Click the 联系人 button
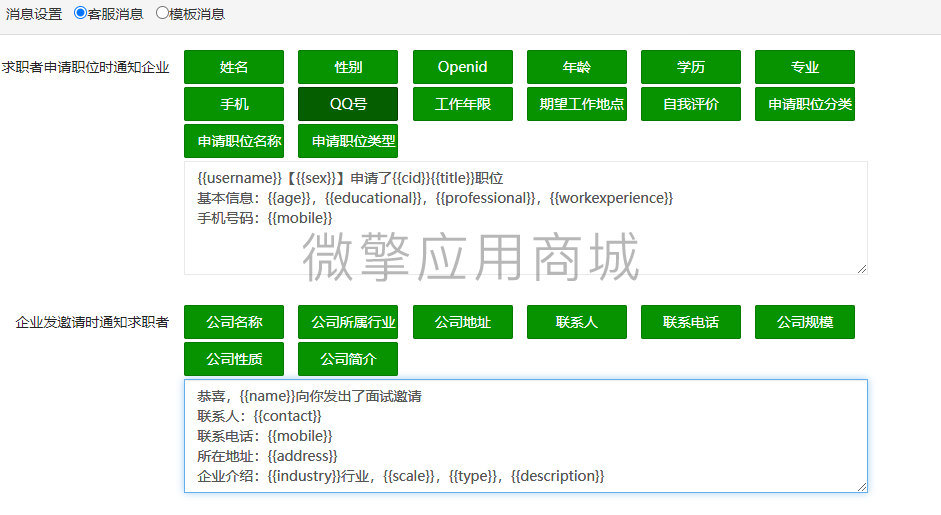This screenshot has width=941, height=515. coord(576,322)
